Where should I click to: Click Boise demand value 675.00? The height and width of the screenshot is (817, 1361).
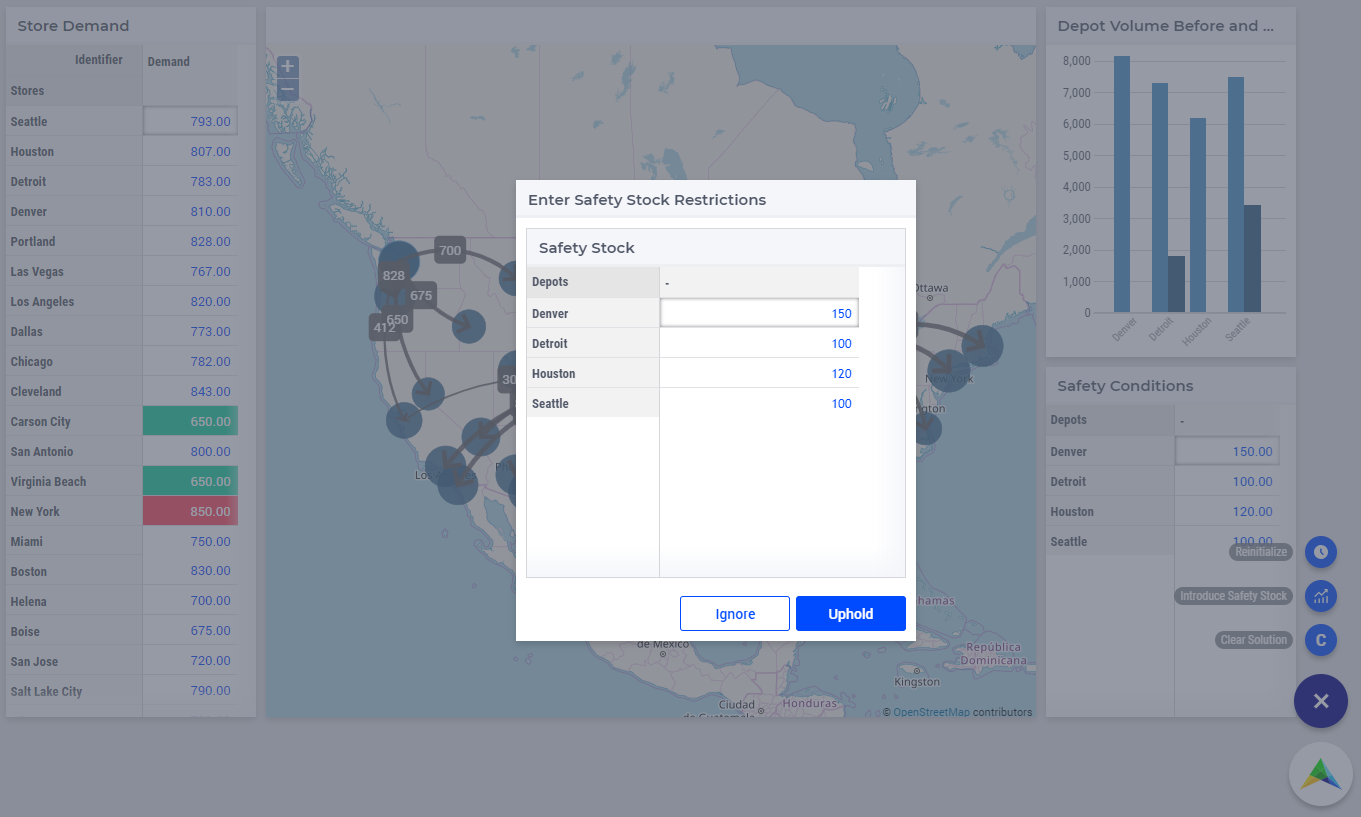(190, 631)
